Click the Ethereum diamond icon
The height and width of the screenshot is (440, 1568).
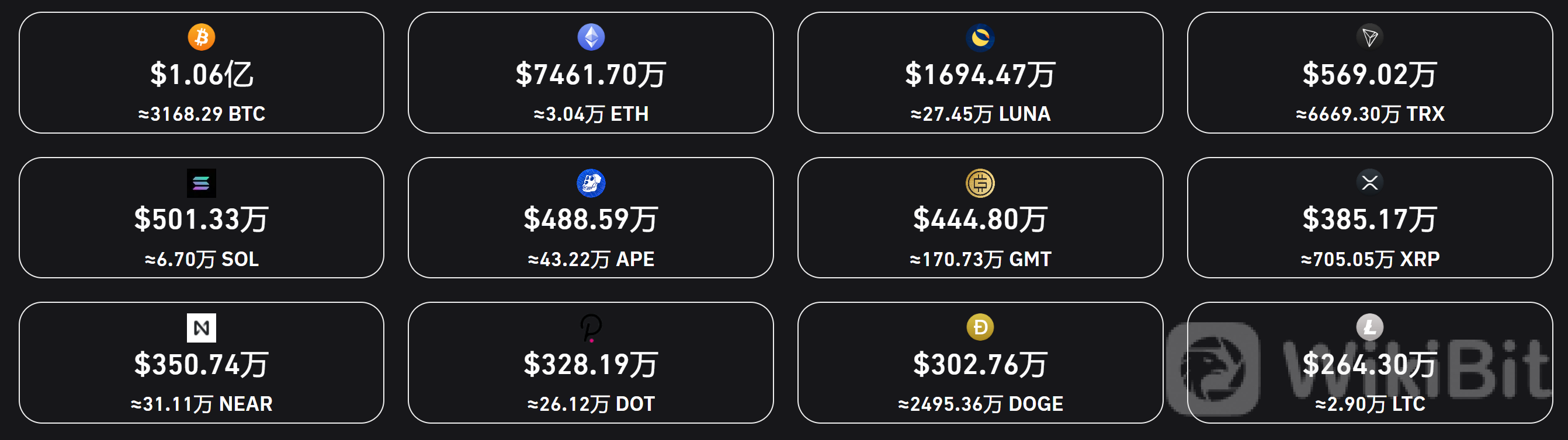tap(591, 37)
